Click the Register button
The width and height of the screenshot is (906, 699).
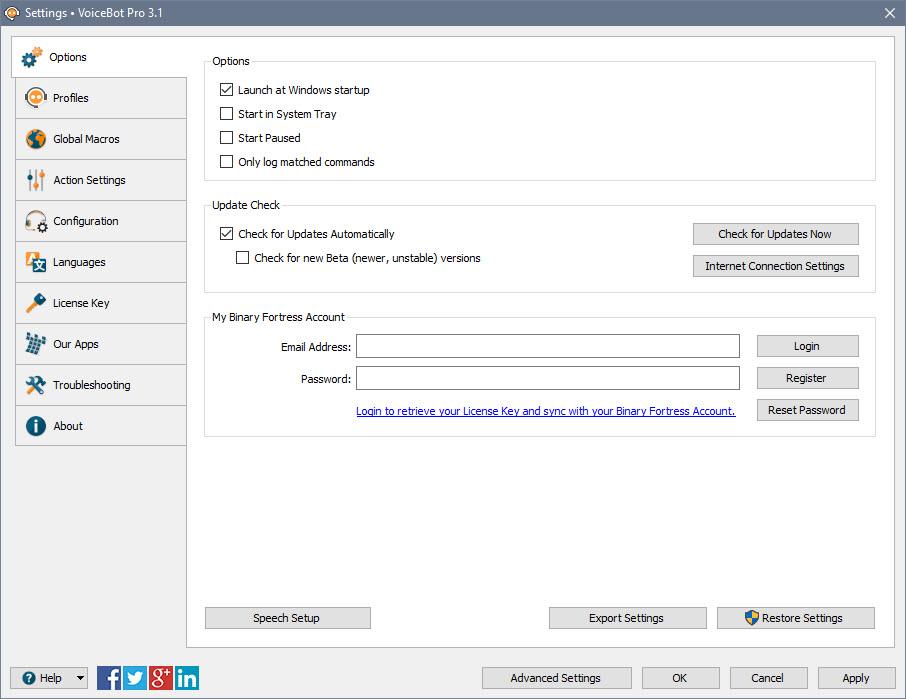click(x=808, y=378)
